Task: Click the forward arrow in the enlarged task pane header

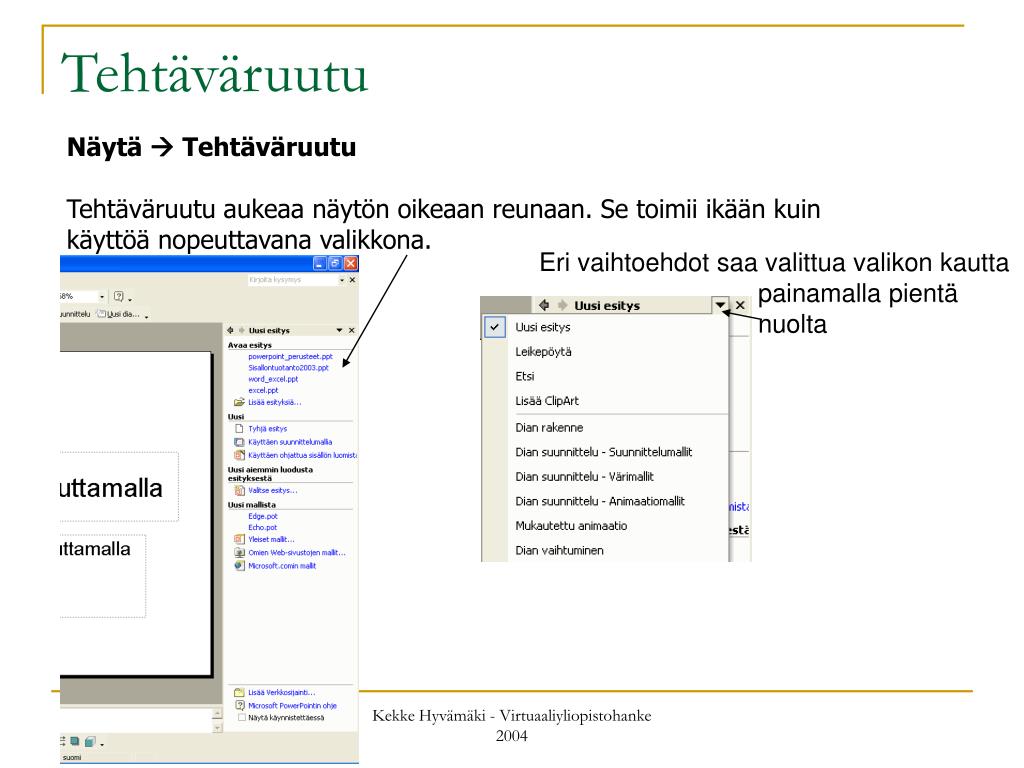Action: point(562,305)
